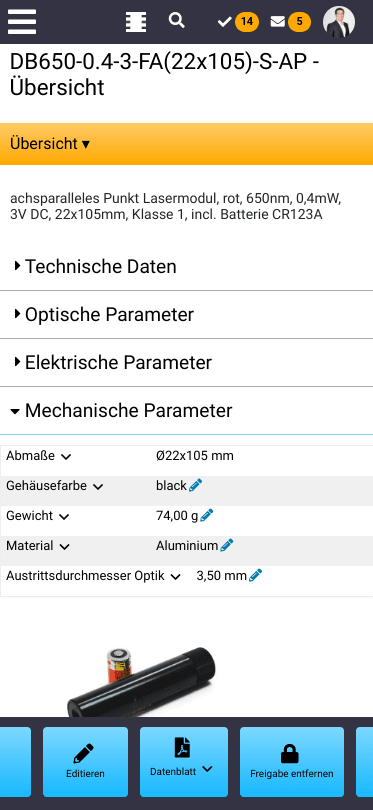Edit Material Aluminium with pencil icon
This screenshot has height=810, width=373.
click(227, 546)
